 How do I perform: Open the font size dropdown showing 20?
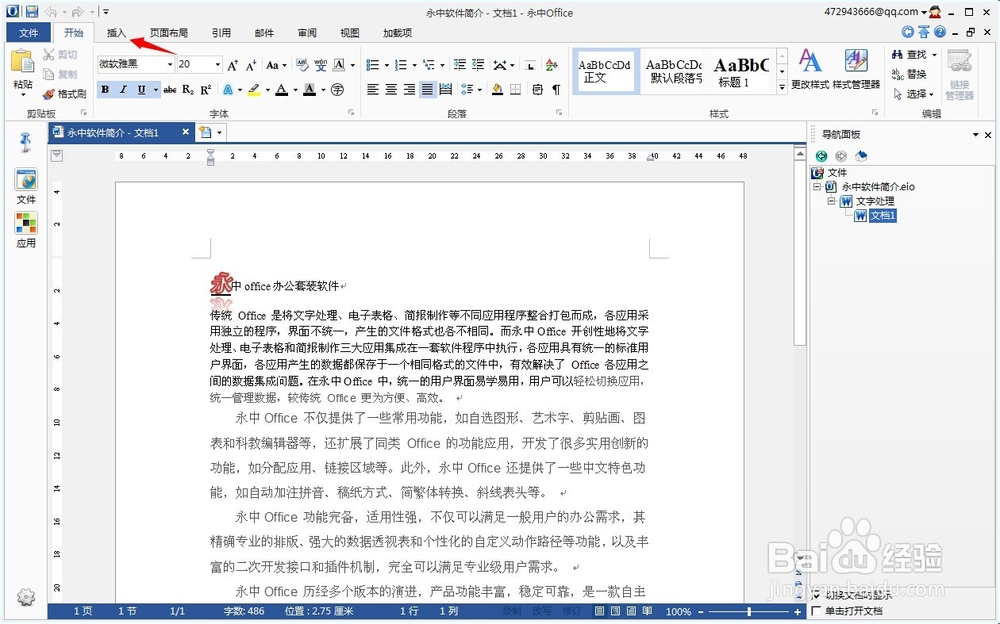(217, 64)
